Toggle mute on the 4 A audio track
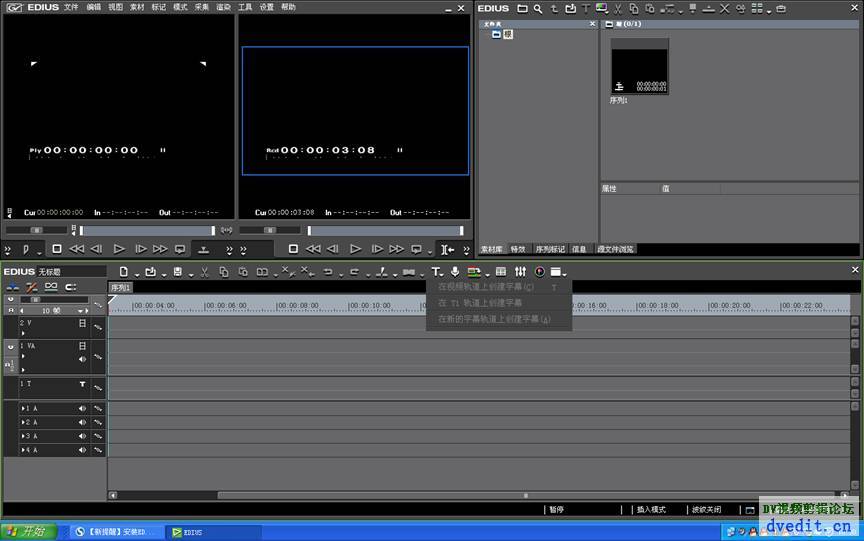The height and width of the screenshot is (541, 864). (x=82, y=450)
